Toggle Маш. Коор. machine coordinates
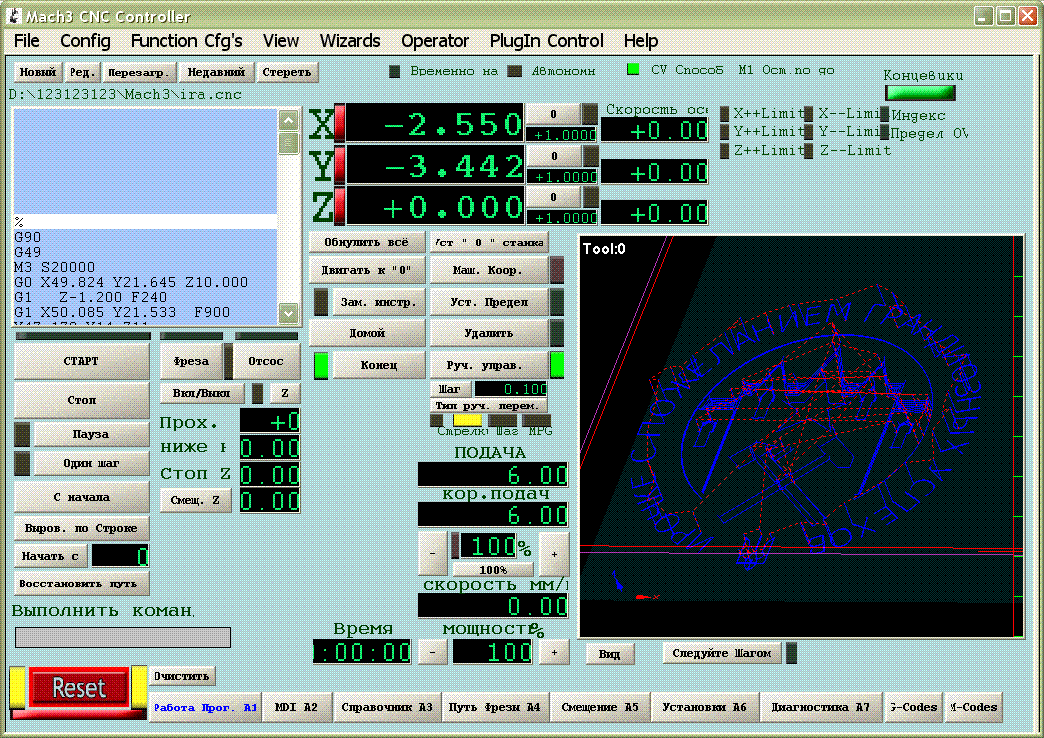This screenshot has width=1044, height=738. tap(489, 271)
